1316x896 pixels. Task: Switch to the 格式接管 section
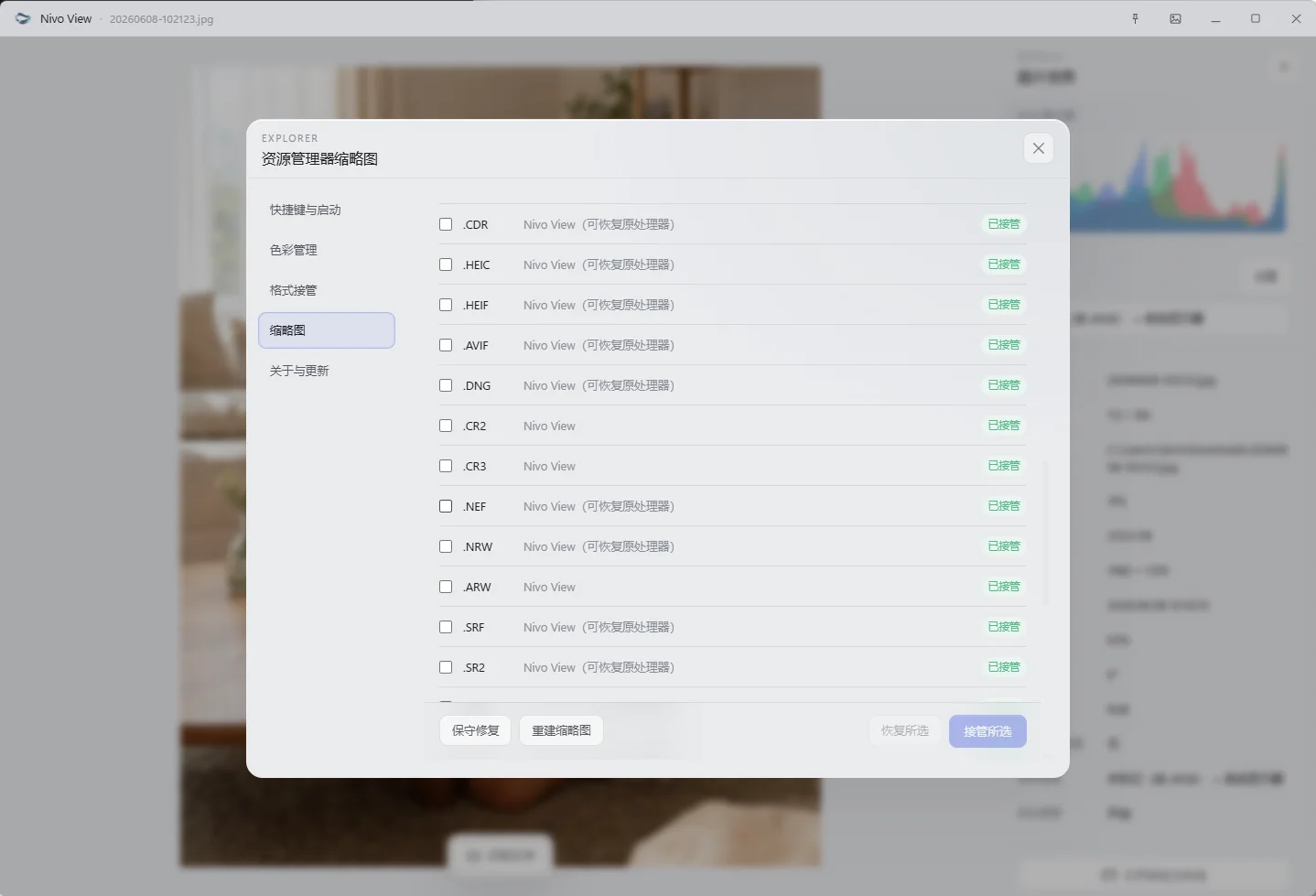327,290
